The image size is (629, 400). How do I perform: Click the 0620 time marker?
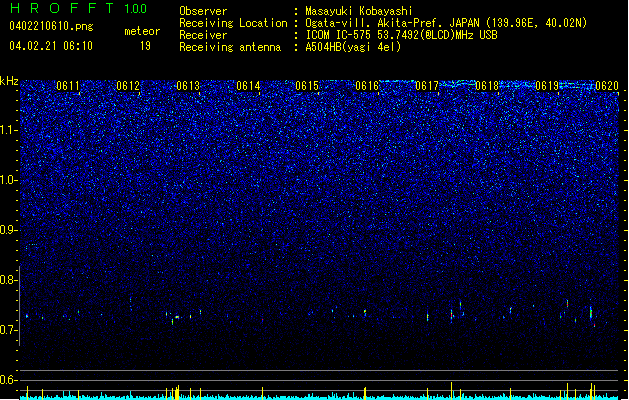click(607, 86)
